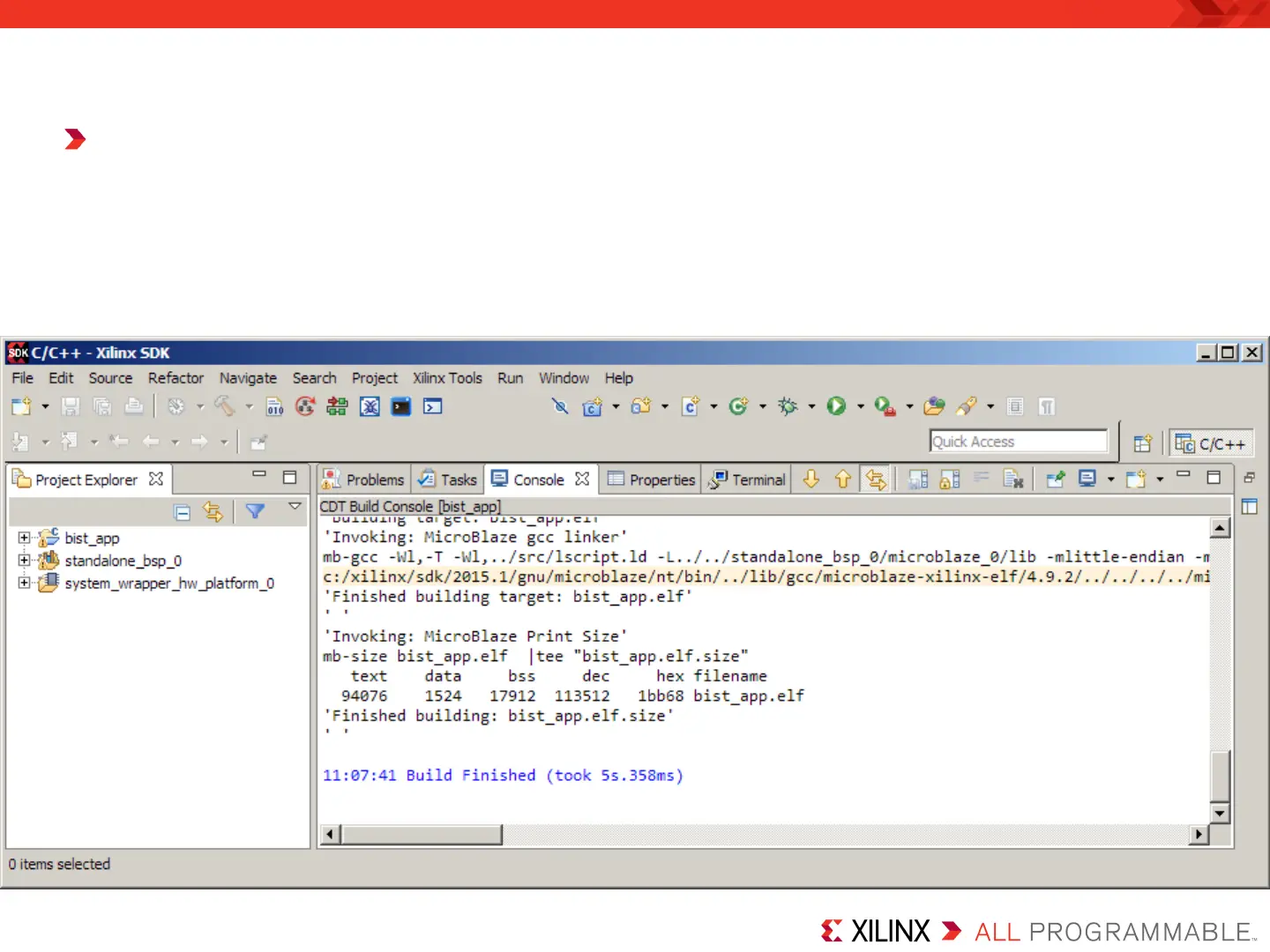Click the Project Explorer filter funnel icon
This screenshot has height=952, width=1270.
255,511
